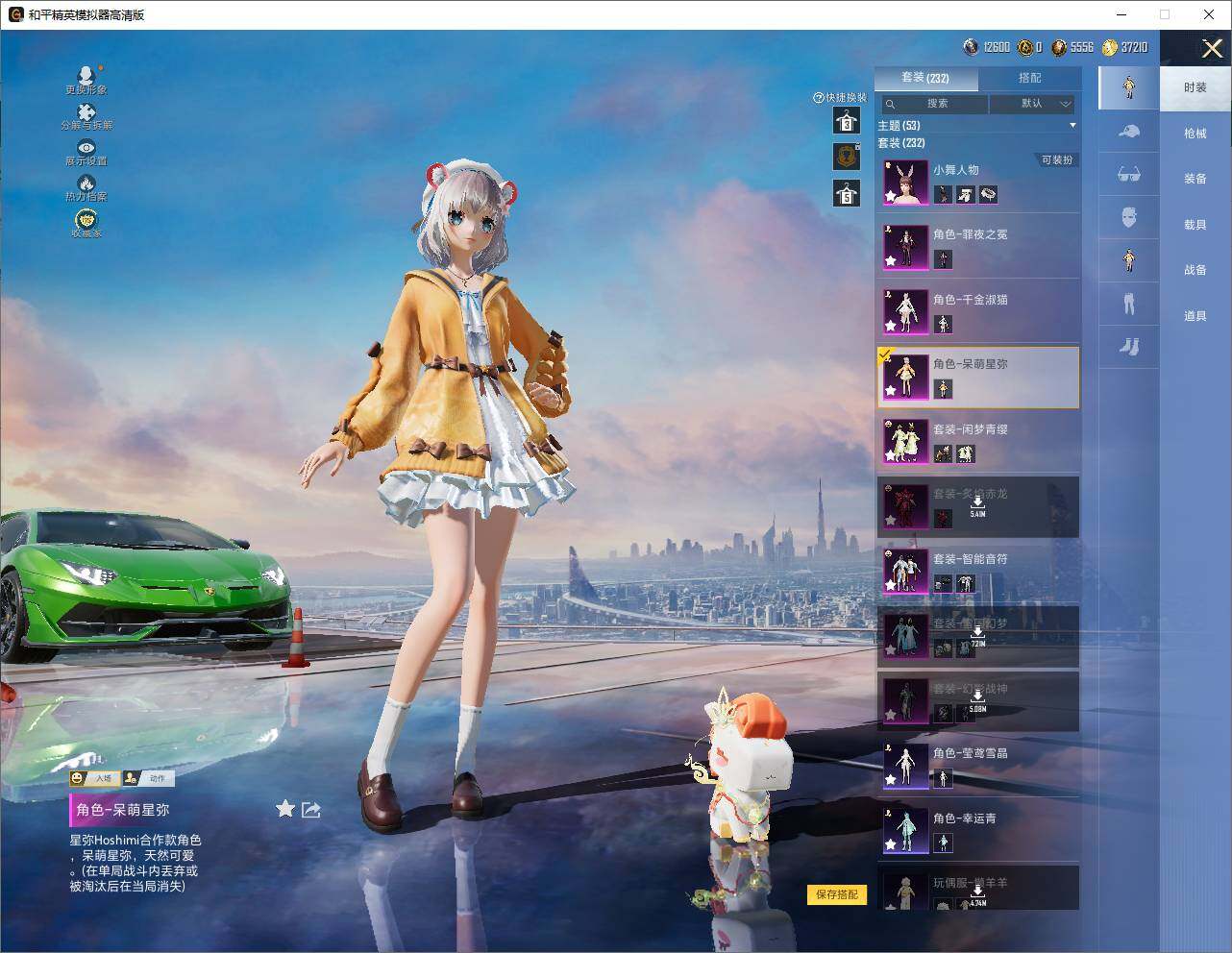The width and height of the screenshot is (1232, 953).
Task: Click 套装 (232) section header
Action: [901, 143]
